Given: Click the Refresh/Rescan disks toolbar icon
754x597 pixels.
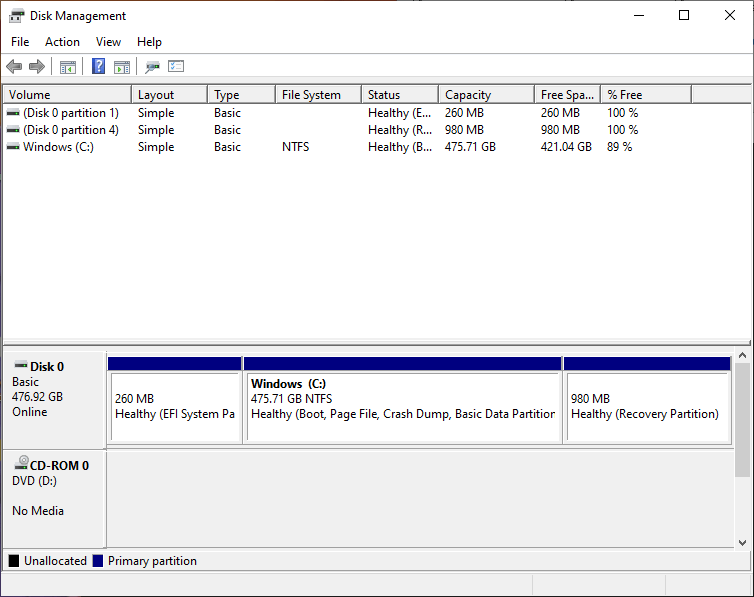Looking at the screenshot, I should 152,67.
